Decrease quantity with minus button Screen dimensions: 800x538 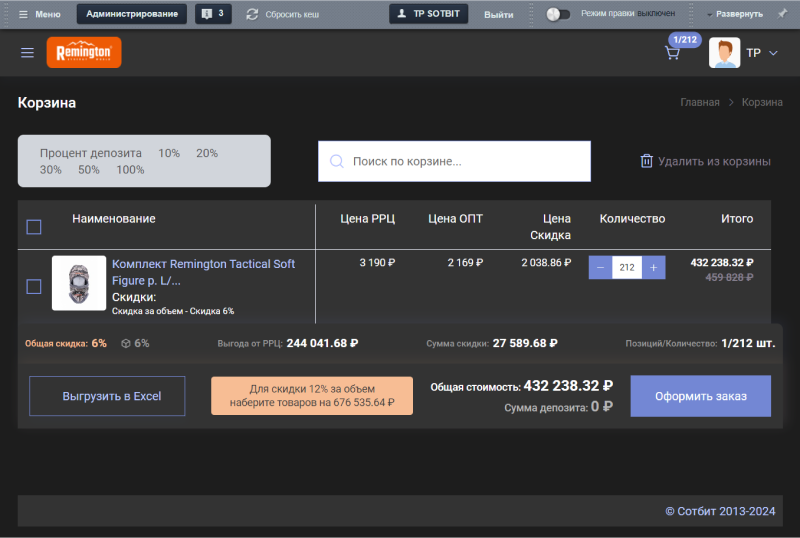pos(601,267)
